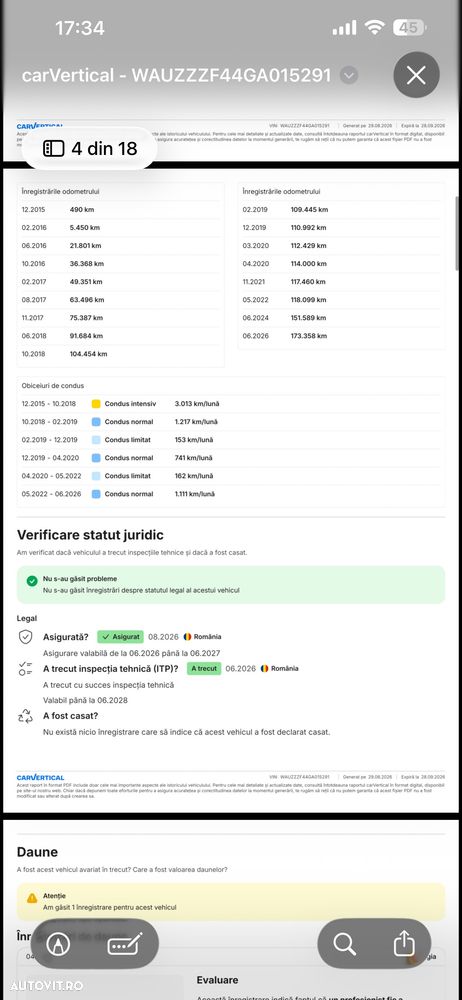Open the share sheet icon
The height and width of the screenshot is (1000, 462).
point(405,943)
